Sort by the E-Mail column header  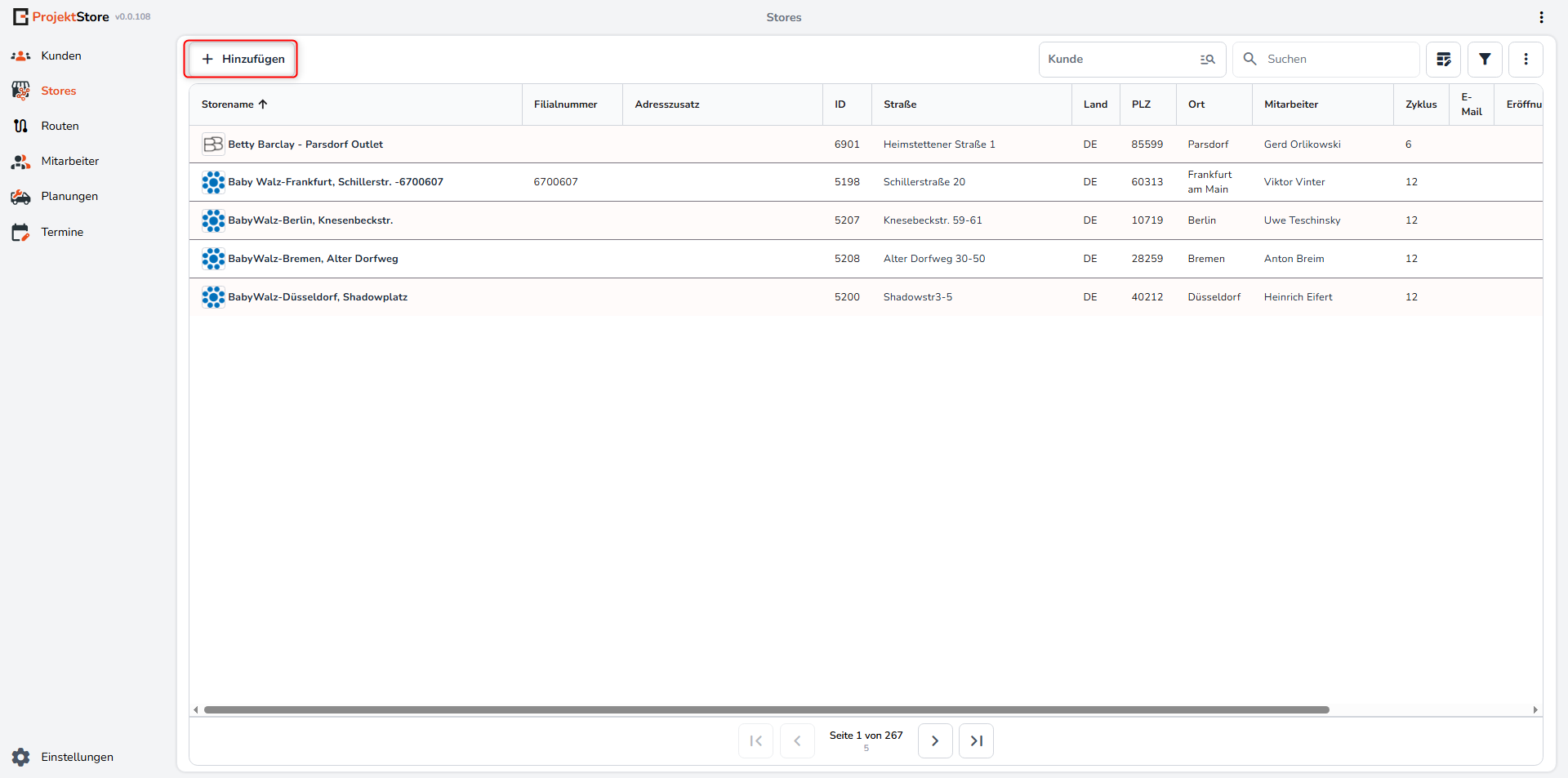[x=1472, y=104]
